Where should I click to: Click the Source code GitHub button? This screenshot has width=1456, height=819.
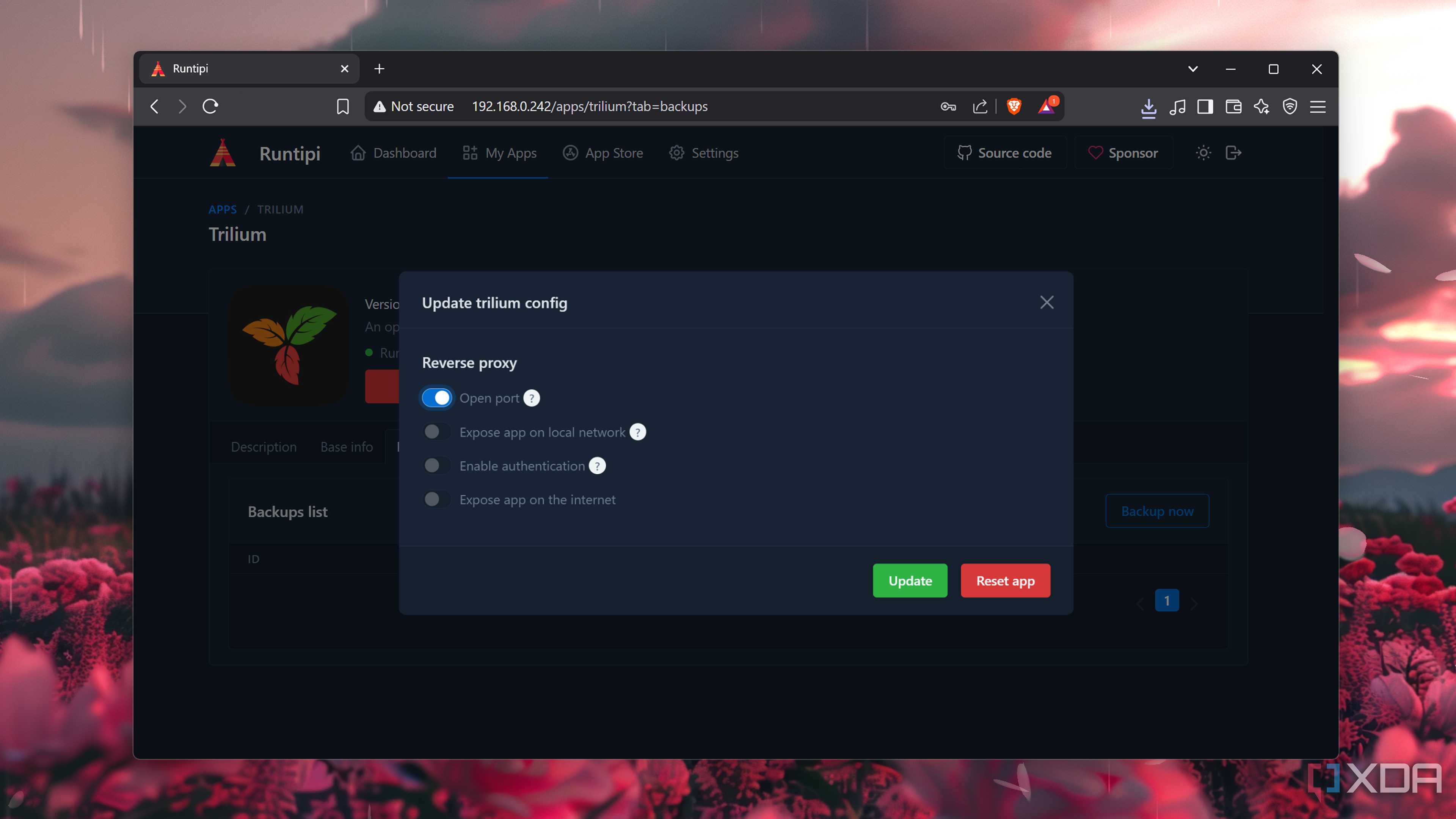point(1005,152)
